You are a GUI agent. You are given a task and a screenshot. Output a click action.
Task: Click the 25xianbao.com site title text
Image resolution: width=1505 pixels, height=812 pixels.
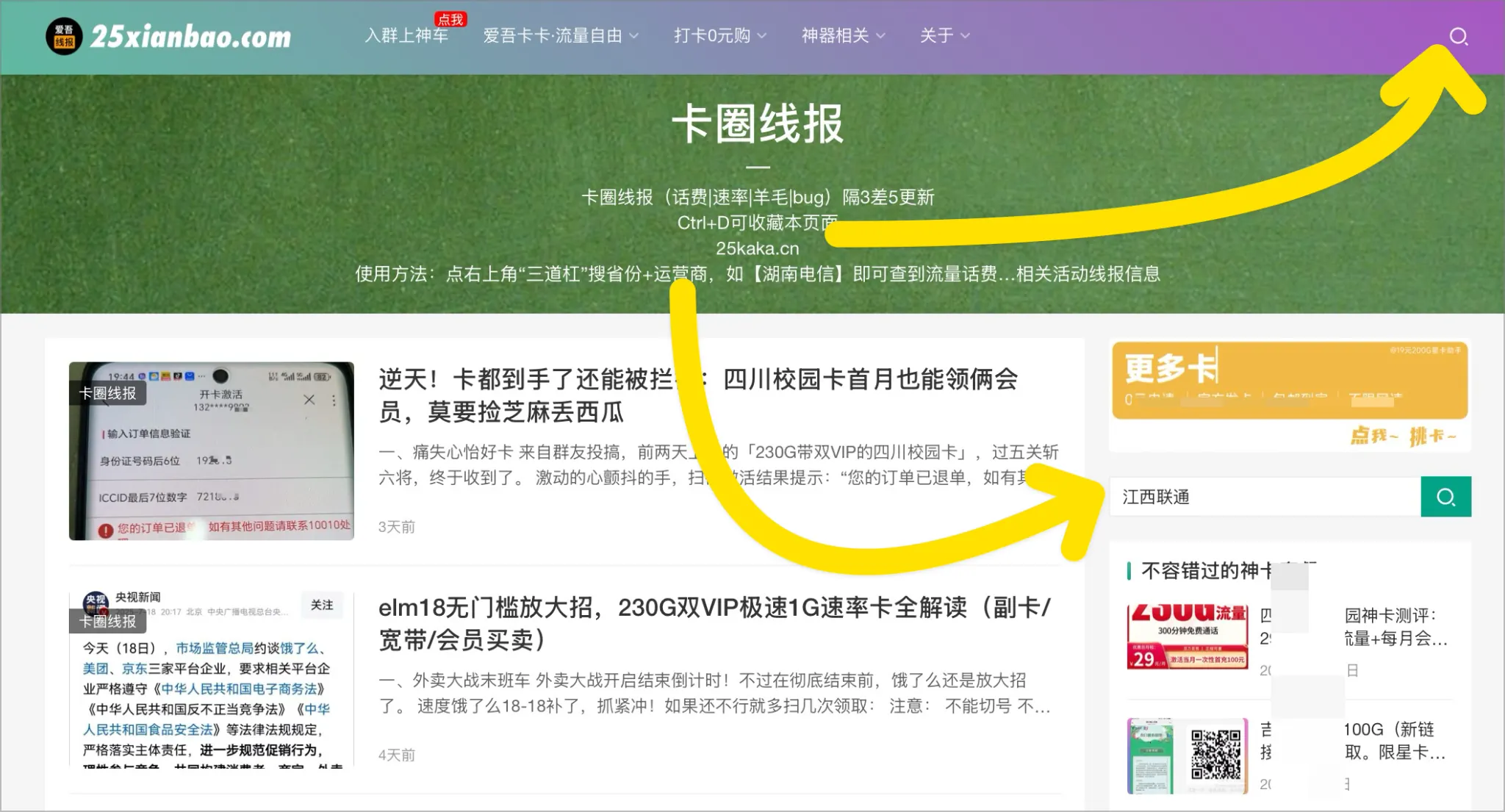(x=190, y=36)
